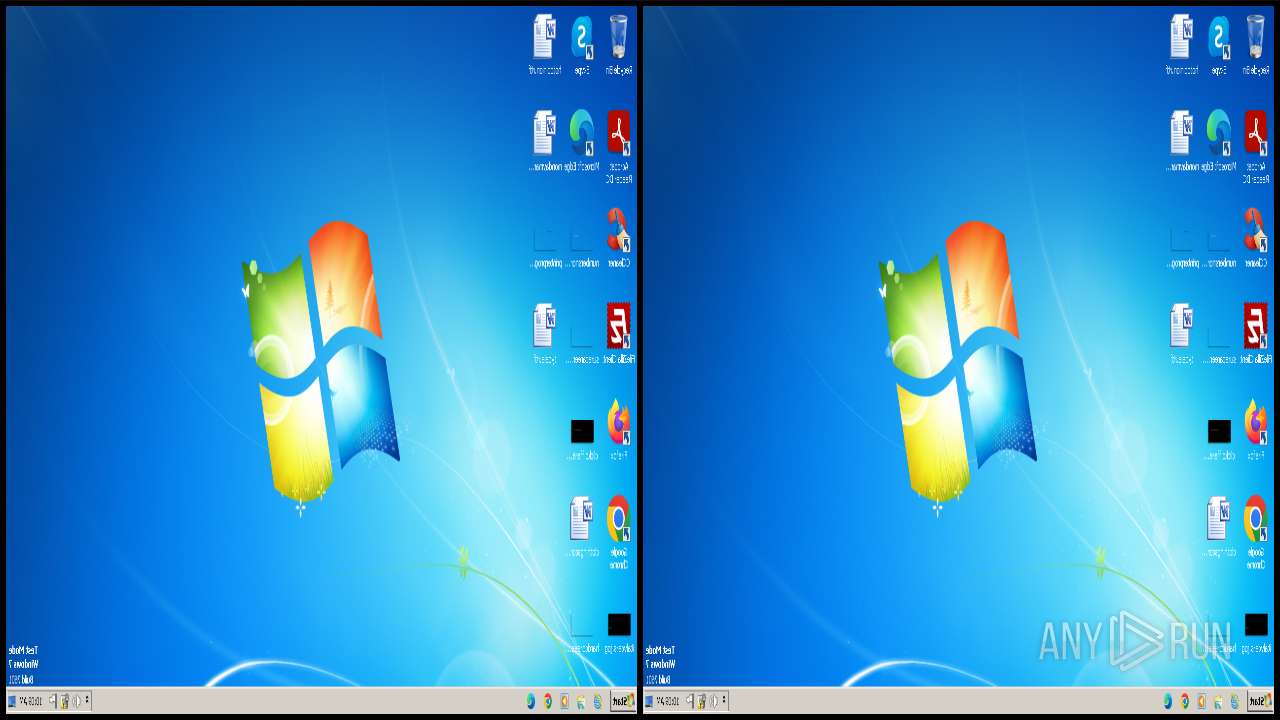The image size is (1280, 720).
Task: Open Start button on left taskbar
Action: [623, 701]
